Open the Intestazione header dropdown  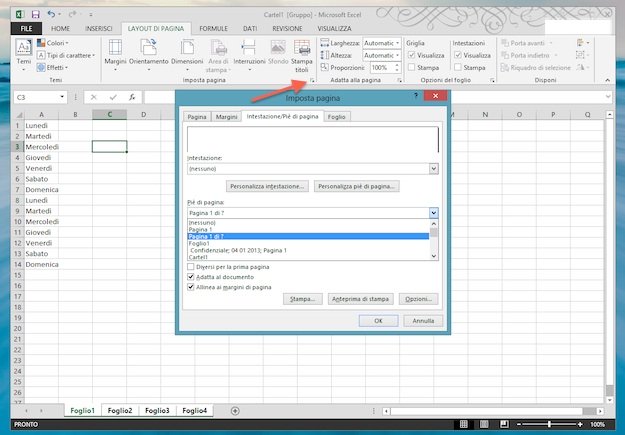coord(434,169)
